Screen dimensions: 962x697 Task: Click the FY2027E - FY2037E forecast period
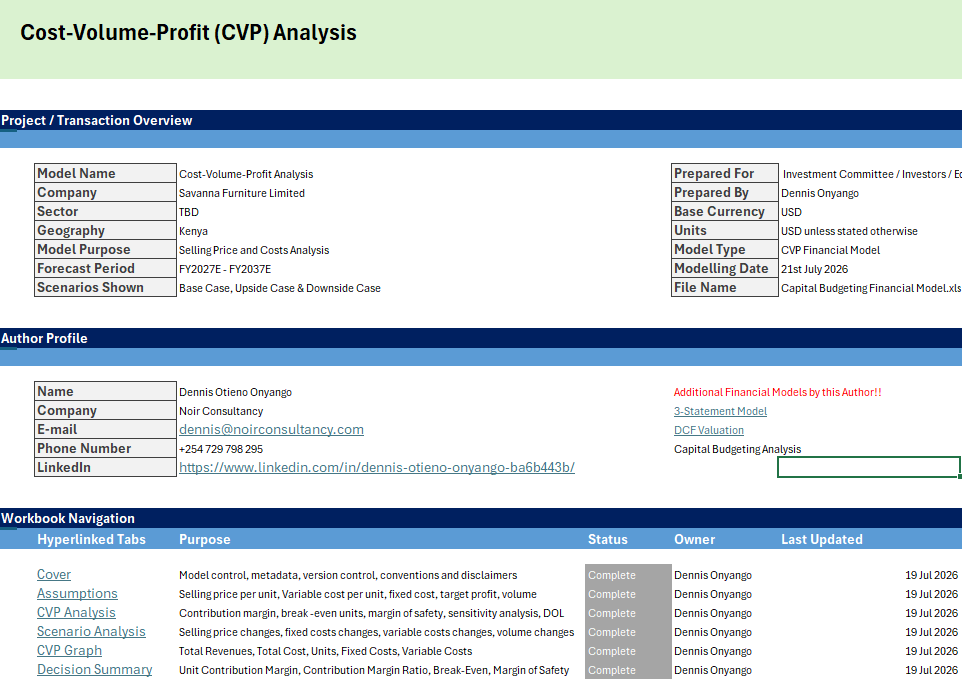click(225, 269)
